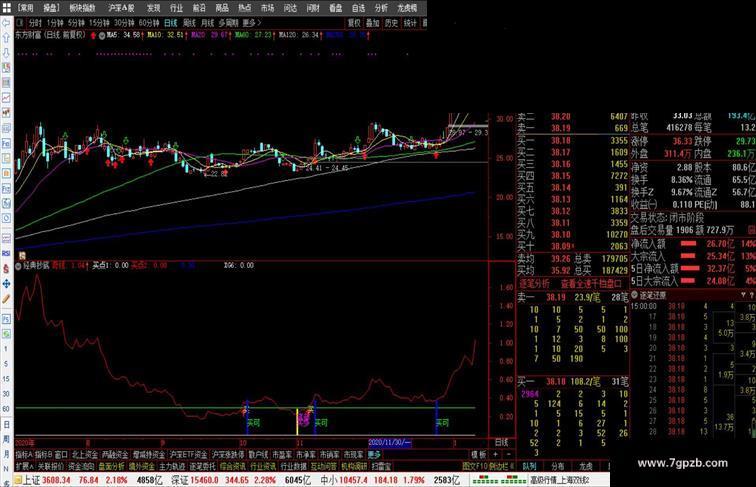Open 查看全速千档盘口 link
This screenshot has height=487, width=756.
pos(592,284)
